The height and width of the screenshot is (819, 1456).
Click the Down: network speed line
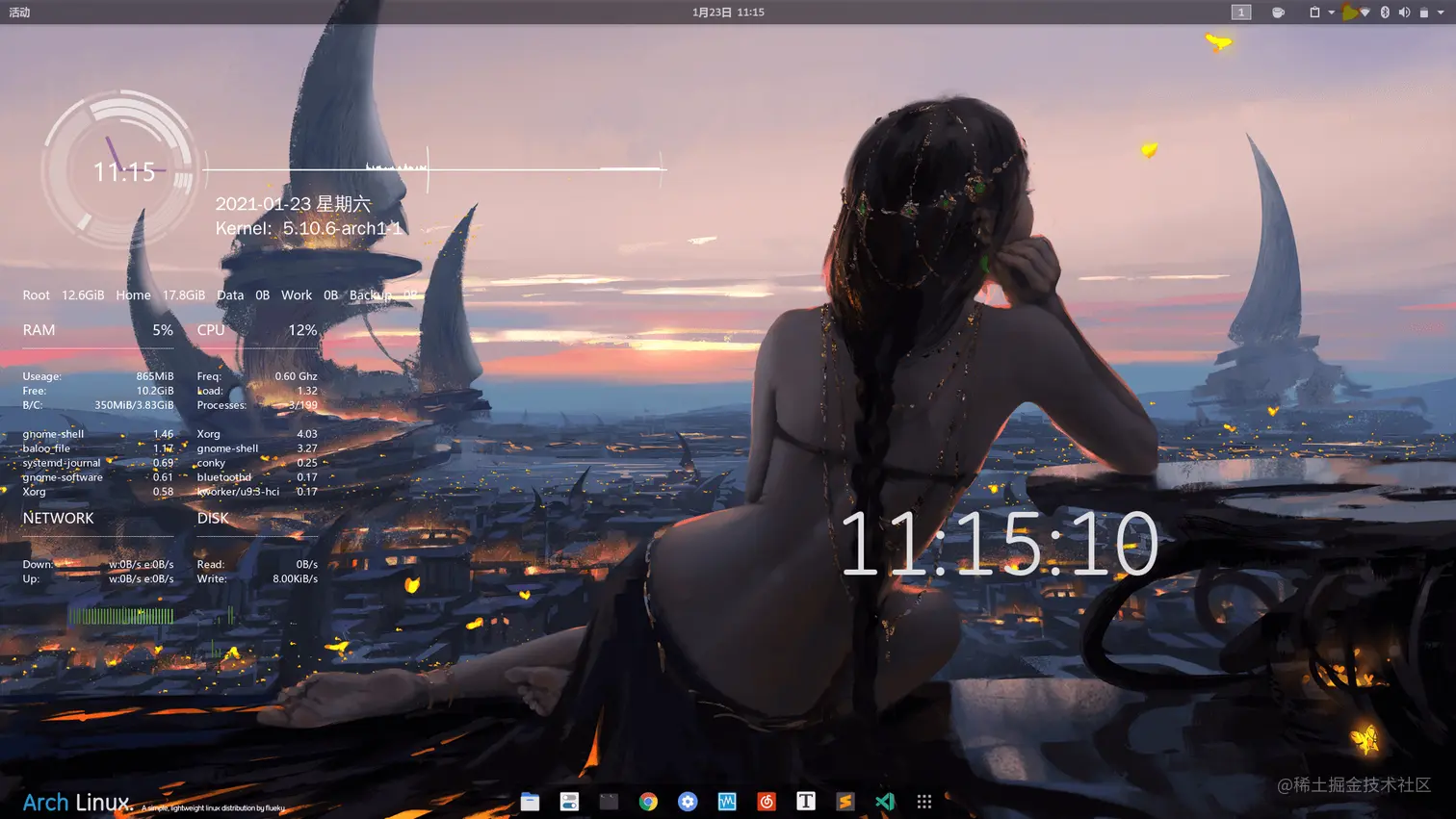pyautogui.click(x=98, y=565)
